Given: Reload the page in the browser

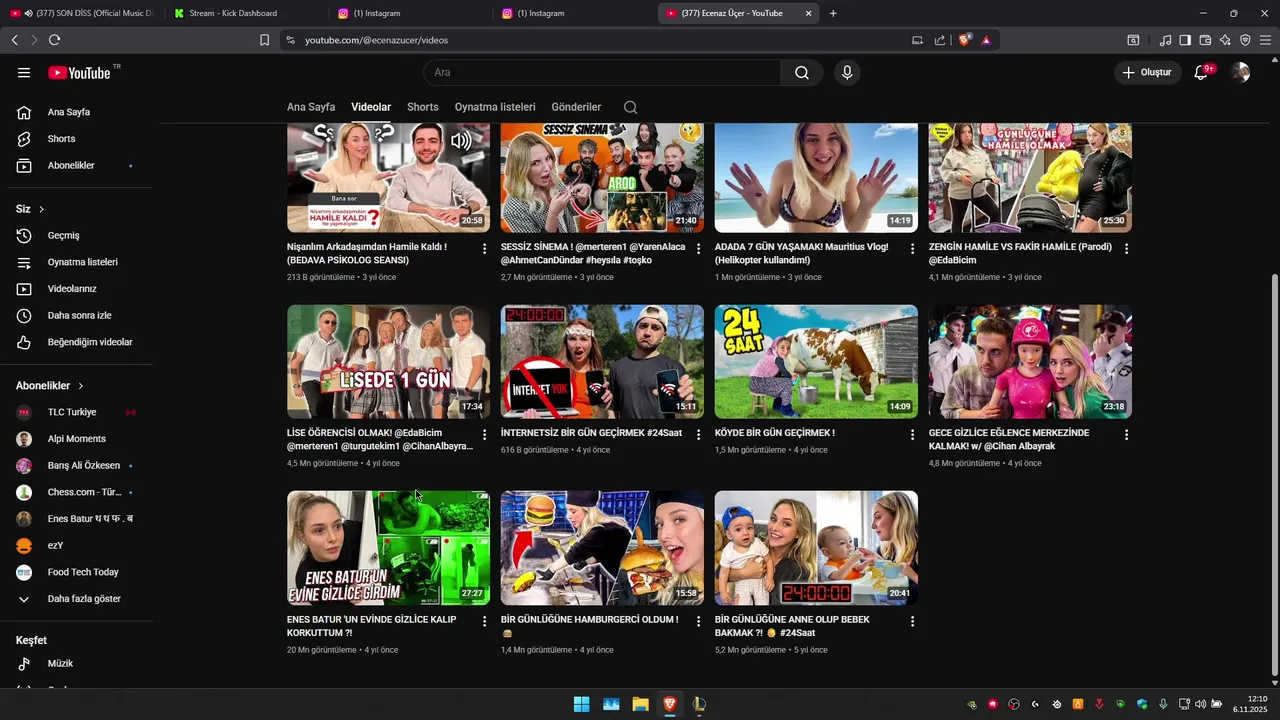Looking at the screenshot, I should (x=54, y=40).
